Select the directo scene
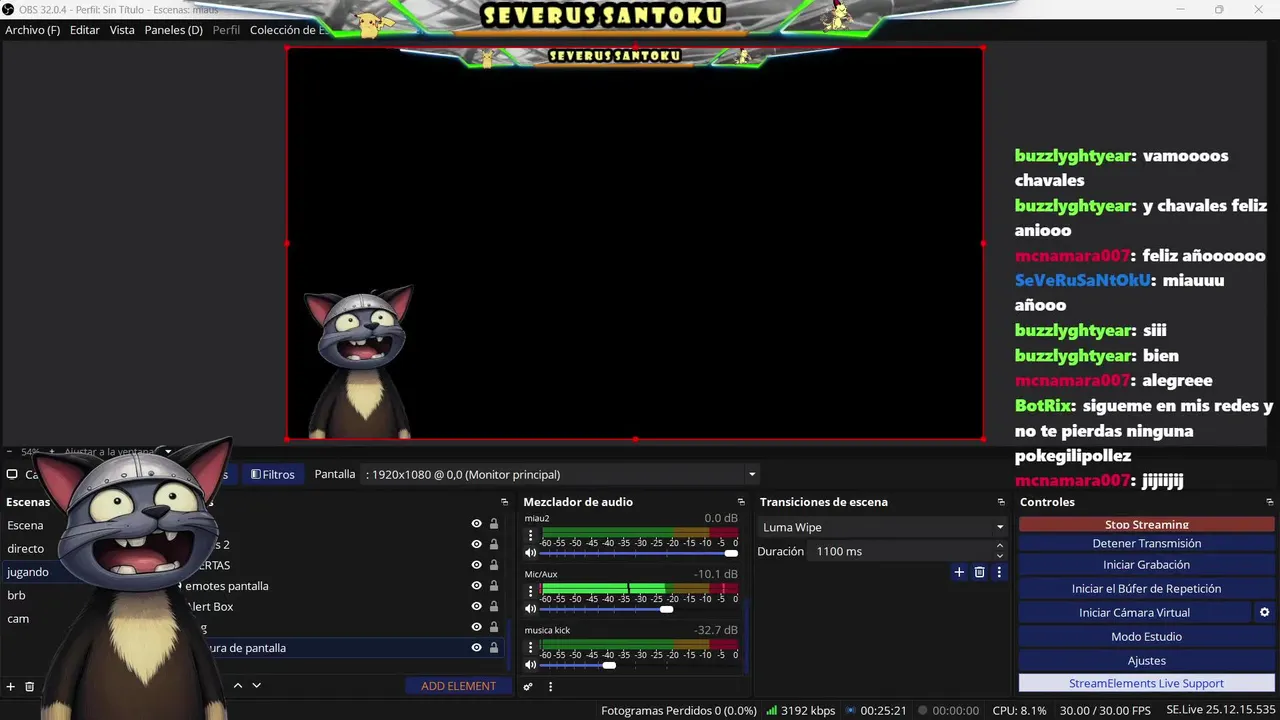Viewport: 1280px width, 720px height. click(26, 548)
